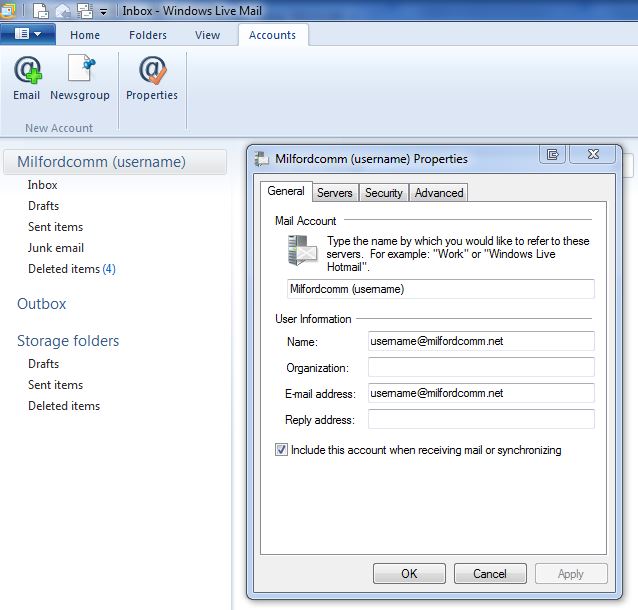
Task: Confirm with the OK button
Action: tap(409, 573)
